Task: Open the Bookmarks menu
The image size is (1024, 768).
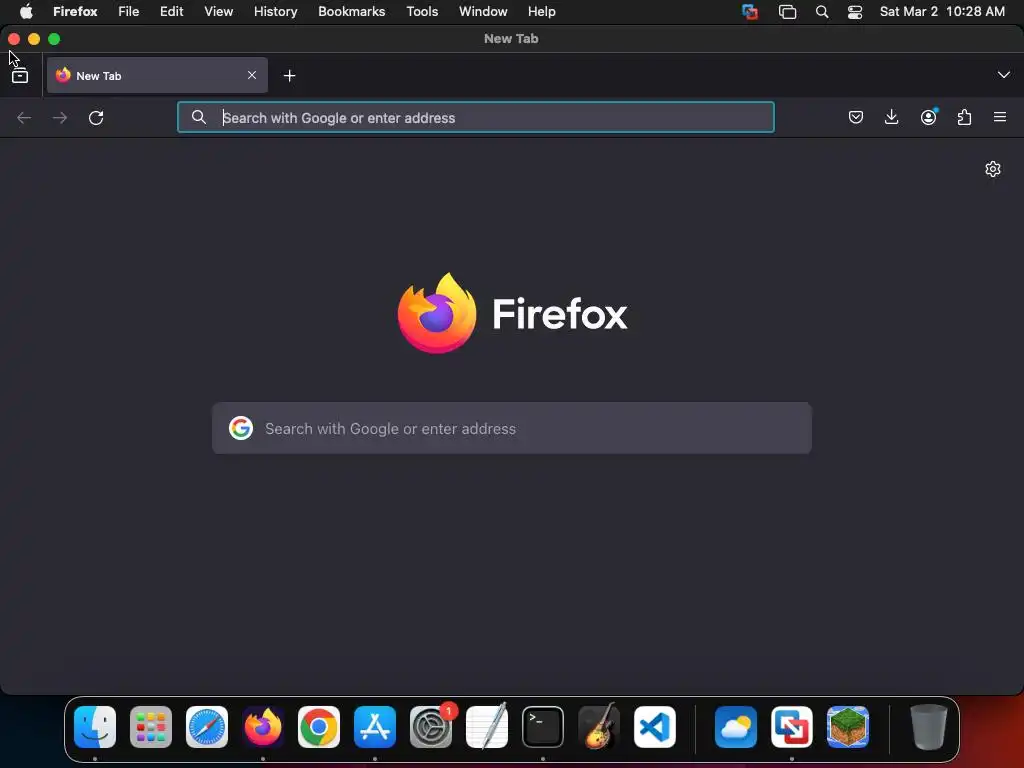Action: (351, 12)
